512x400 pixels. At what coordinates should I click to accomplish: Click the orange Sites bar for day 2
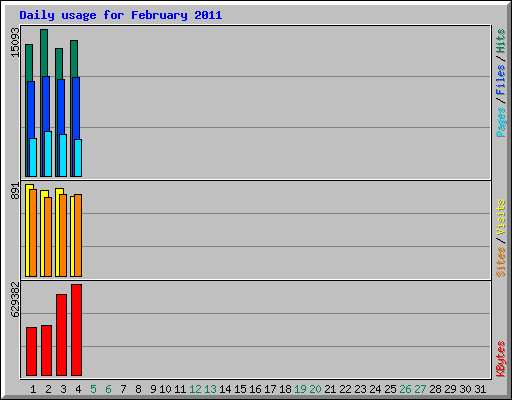[x=48, y=237]
